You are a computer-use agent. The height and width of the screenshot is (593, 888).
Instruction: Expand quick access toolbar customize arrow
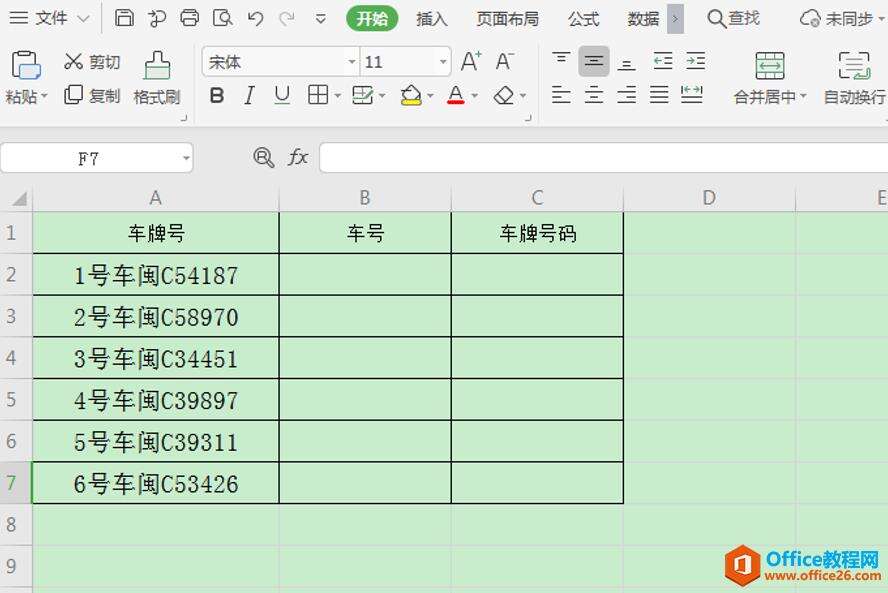tap(321, 19)
